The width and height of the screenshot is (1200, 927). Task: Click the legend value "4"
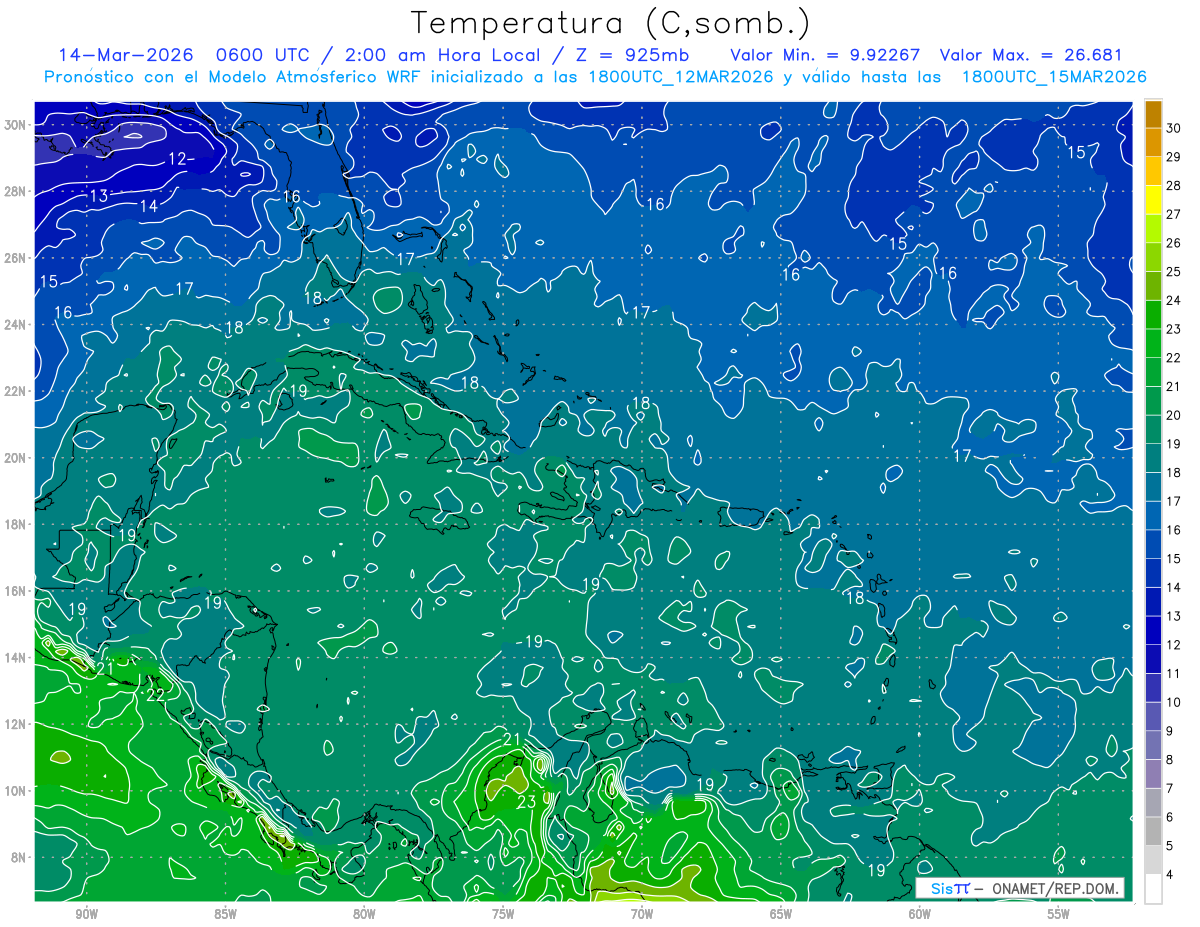[1170, 874]
